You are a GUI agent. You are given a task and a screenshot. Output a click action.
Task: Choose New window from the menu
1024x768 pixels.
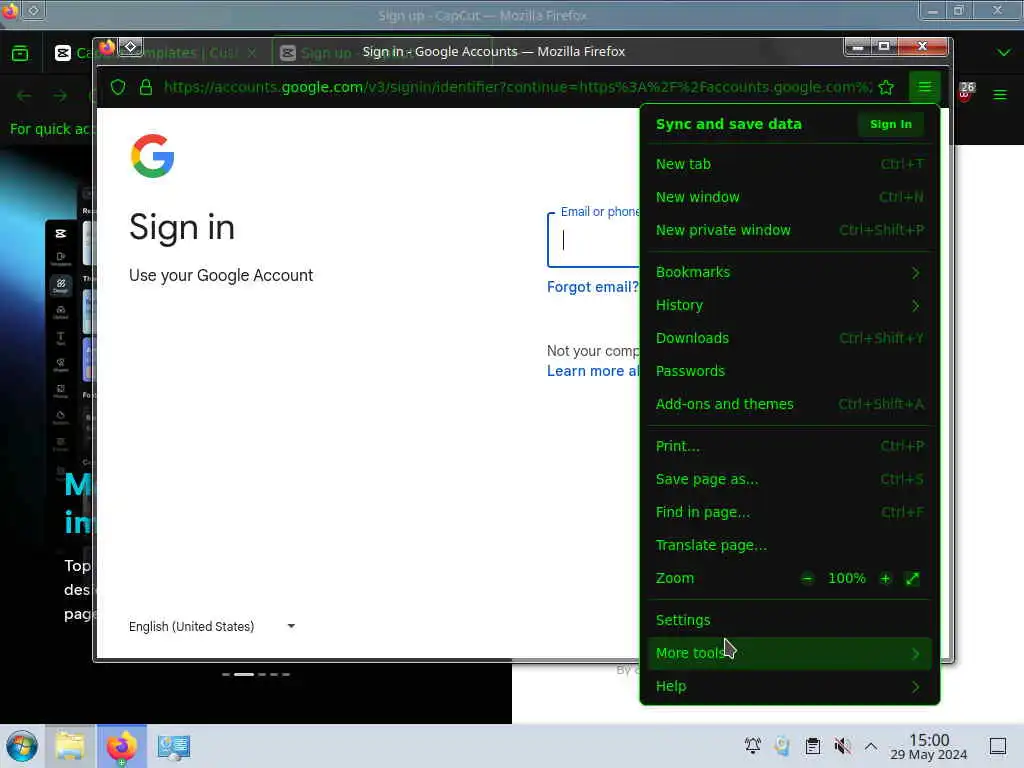pos(790,197)
